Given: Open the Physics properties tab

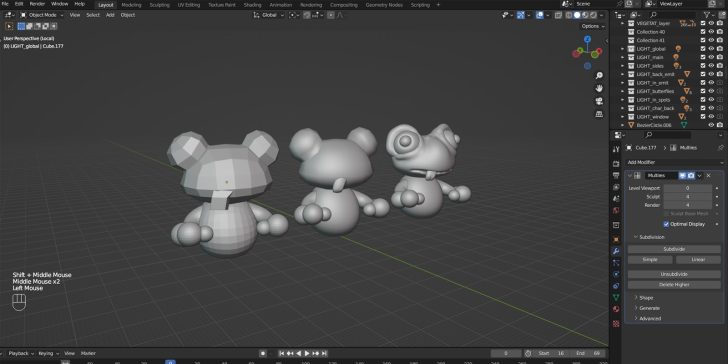Looking at the screenshot, I should click(616, 274).
